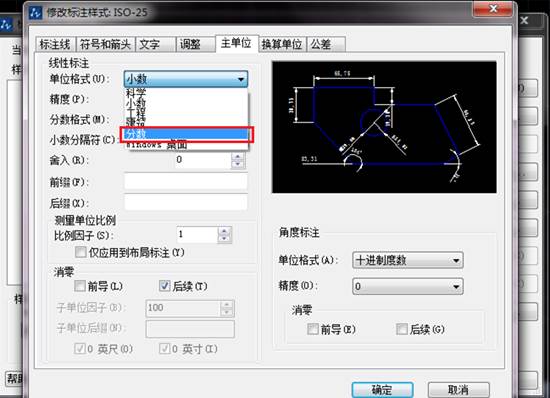The image size is (550, 398).
Task: Check angular 消零 前导(E) box
Action: pos(313,329)
